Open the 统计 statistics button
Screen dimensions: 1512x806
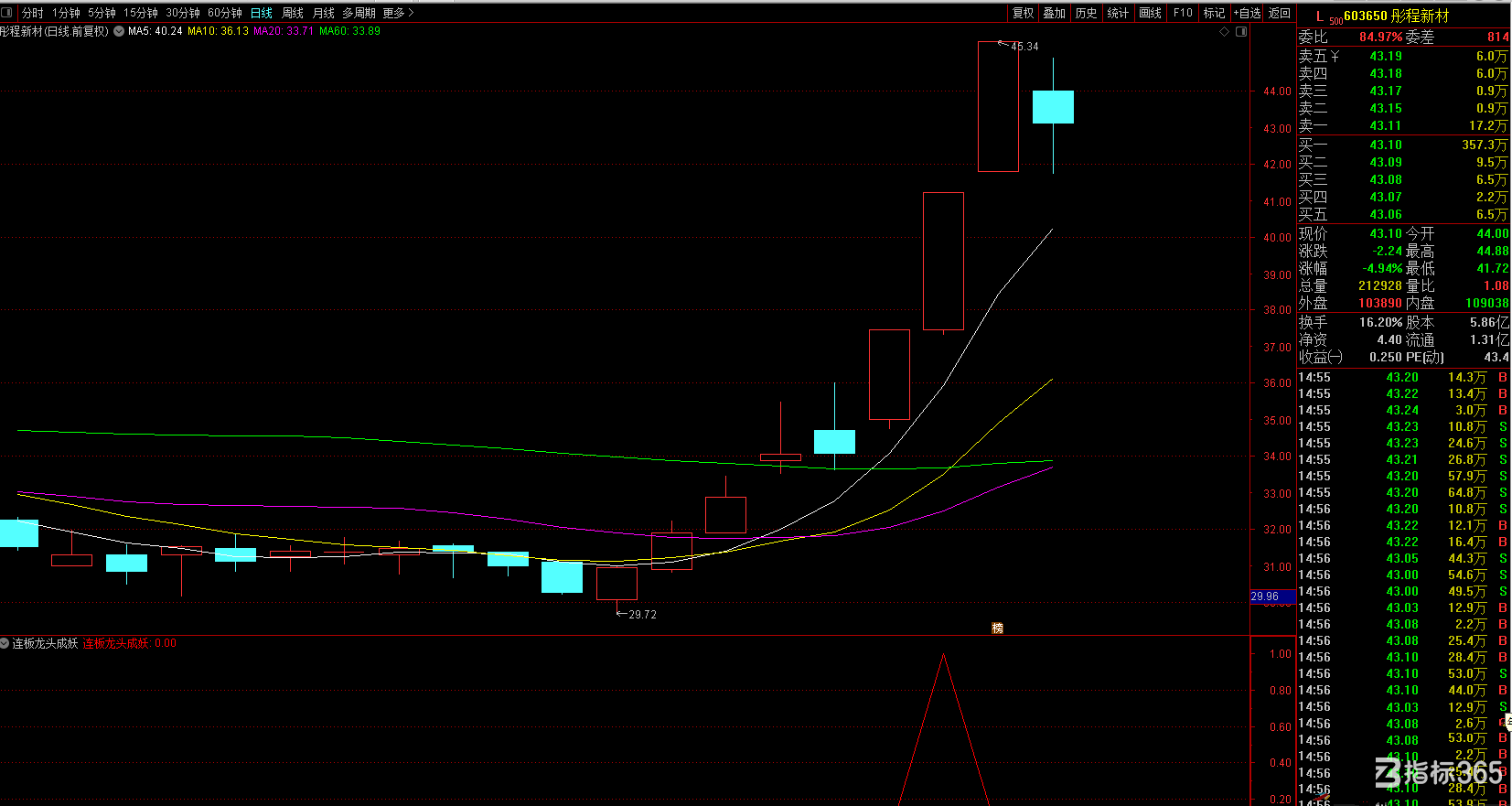[x=1118, y=13]
